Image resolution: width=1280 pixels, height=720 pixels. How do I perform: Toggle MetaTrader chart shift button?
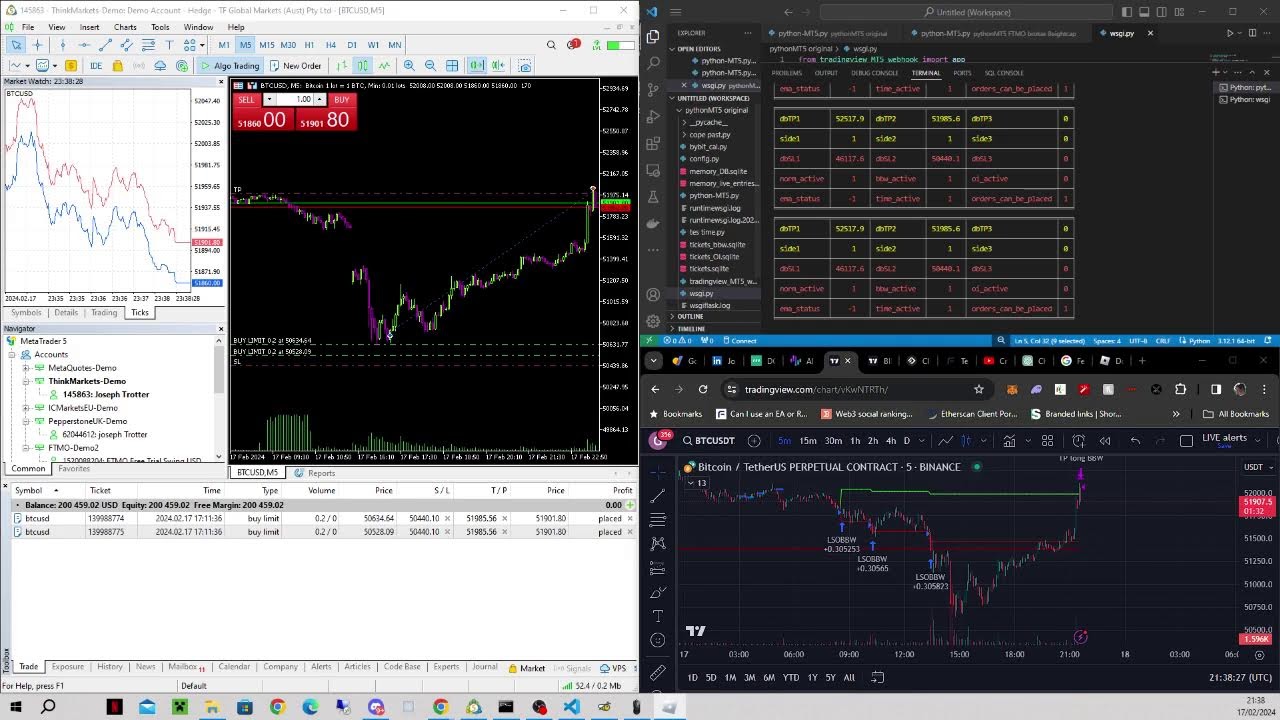[x=497, y=66]
